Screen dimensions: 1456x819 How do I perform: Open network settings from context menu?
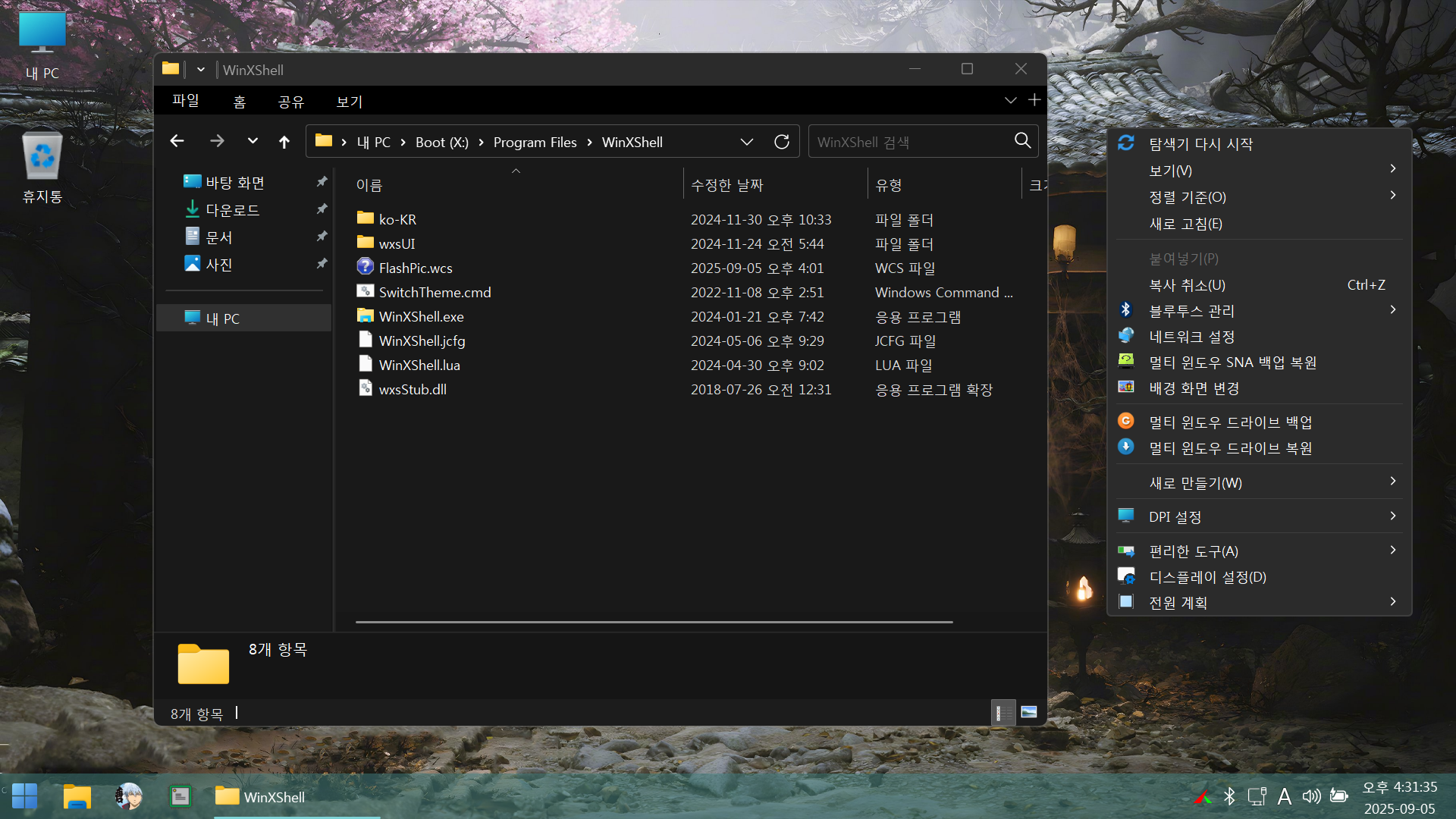pyautogui.click(x=1191, y=337)
